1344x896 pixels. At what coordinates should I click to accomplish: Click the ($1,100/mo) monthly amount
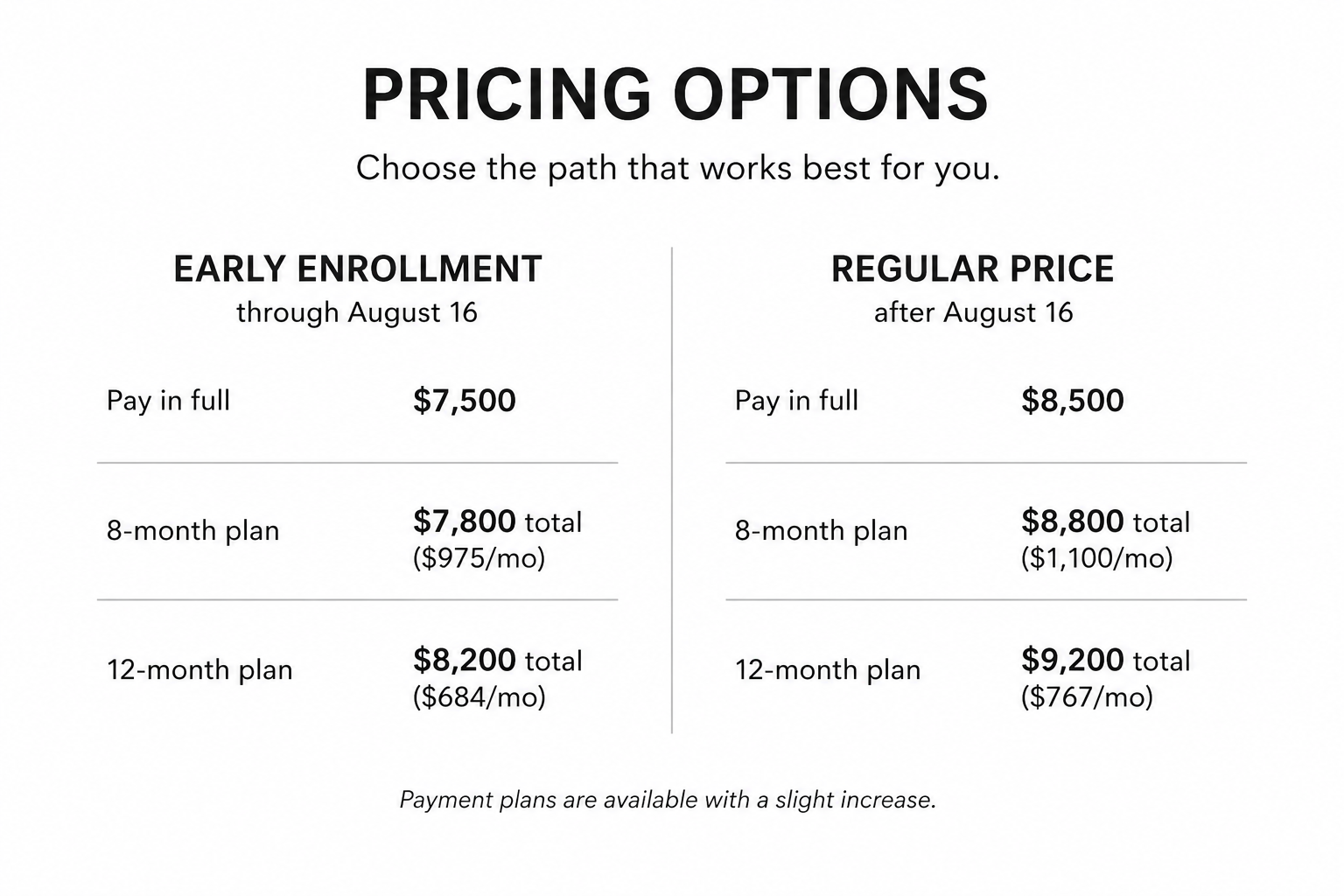pos(1097,558)
